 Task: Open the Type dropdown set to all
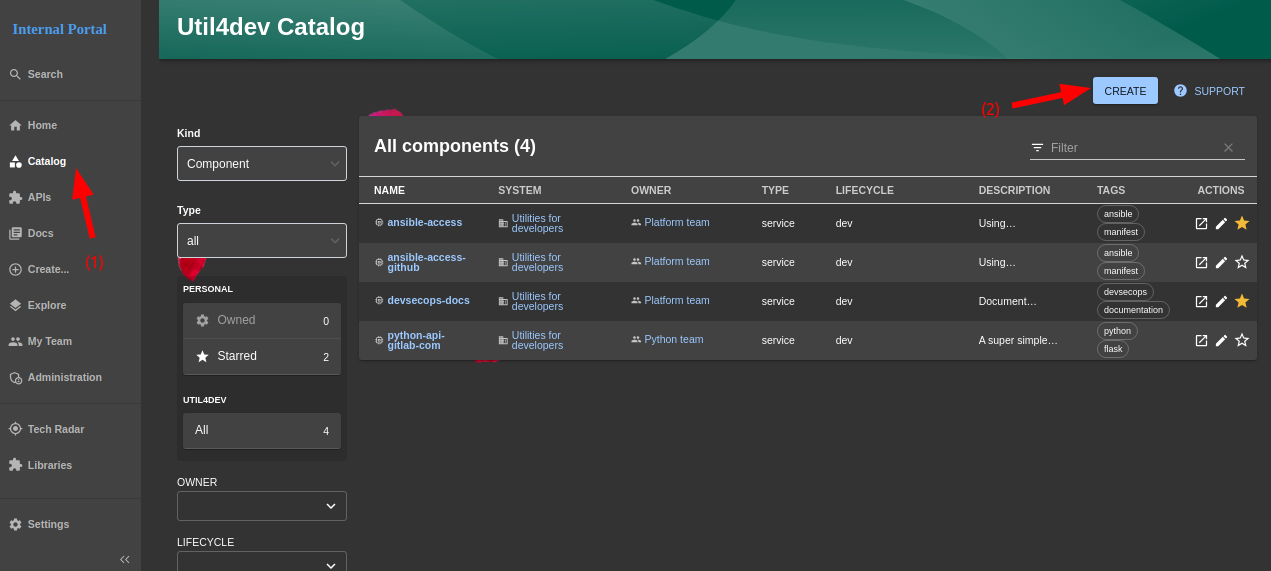[x=262, y=241]
